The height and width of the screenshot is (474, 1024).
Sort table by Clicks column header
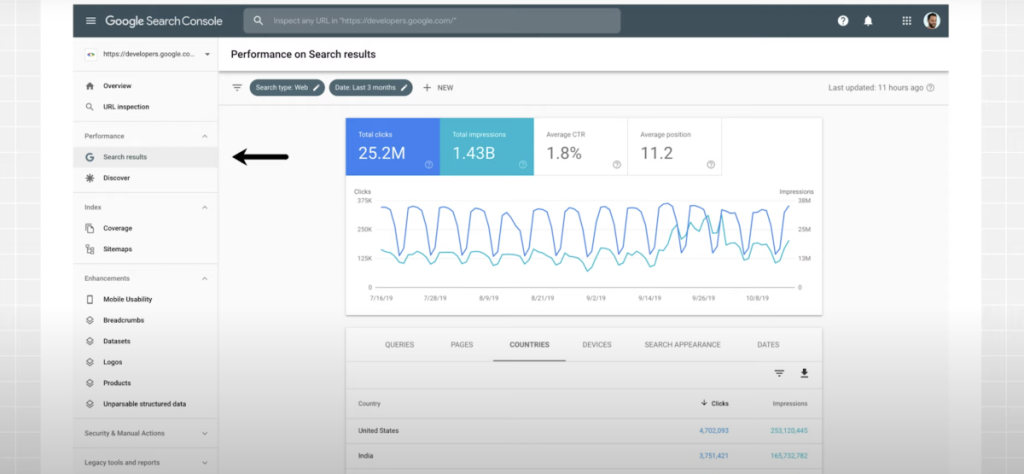tap(714, 403)
